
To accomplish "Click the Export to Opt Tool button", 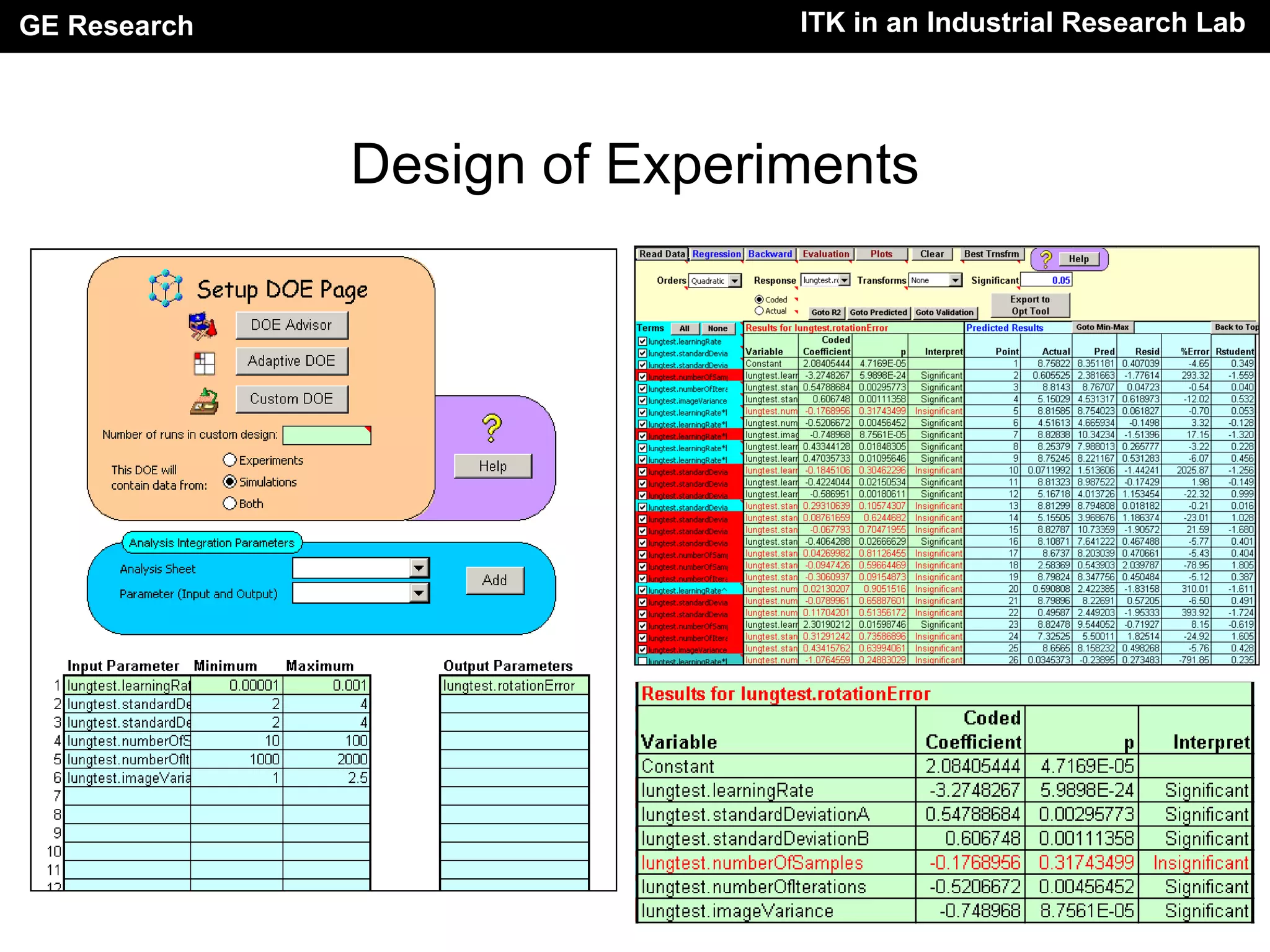I will coord(1030,305).
